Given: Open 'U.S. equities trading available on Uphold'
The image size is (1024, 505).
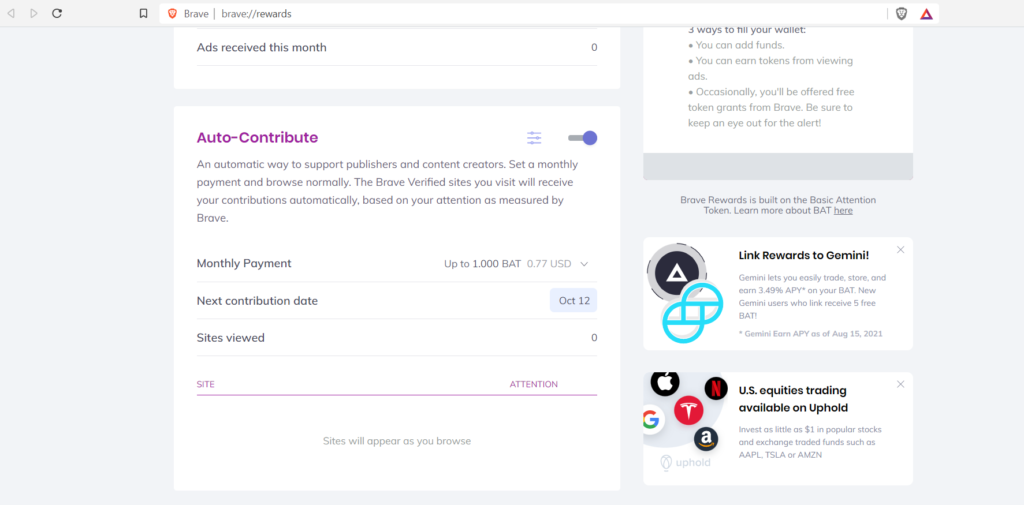Looking at the screenshot, I should coord(793,399).
